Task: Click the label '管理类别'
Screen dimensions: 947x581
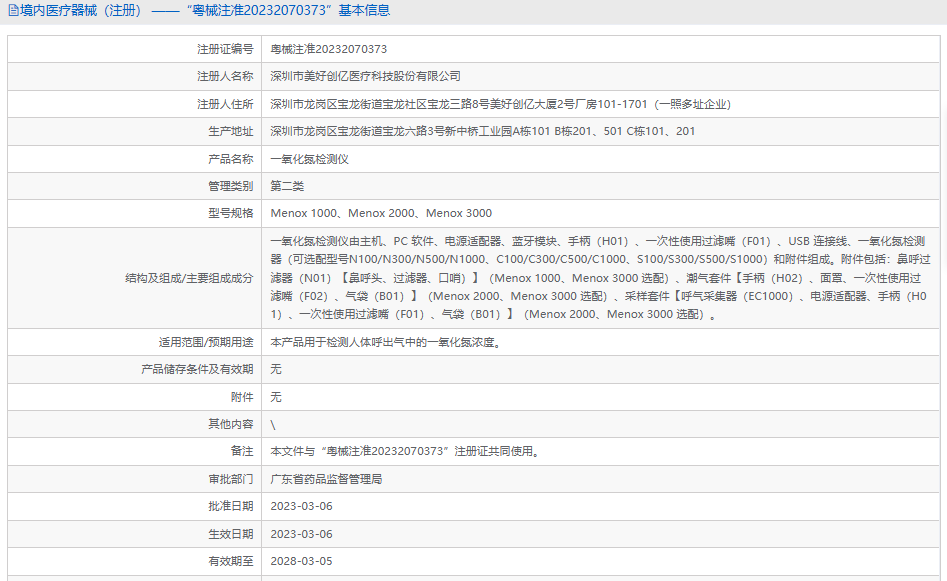Action: pyautogui.click(x=231, y=187)
